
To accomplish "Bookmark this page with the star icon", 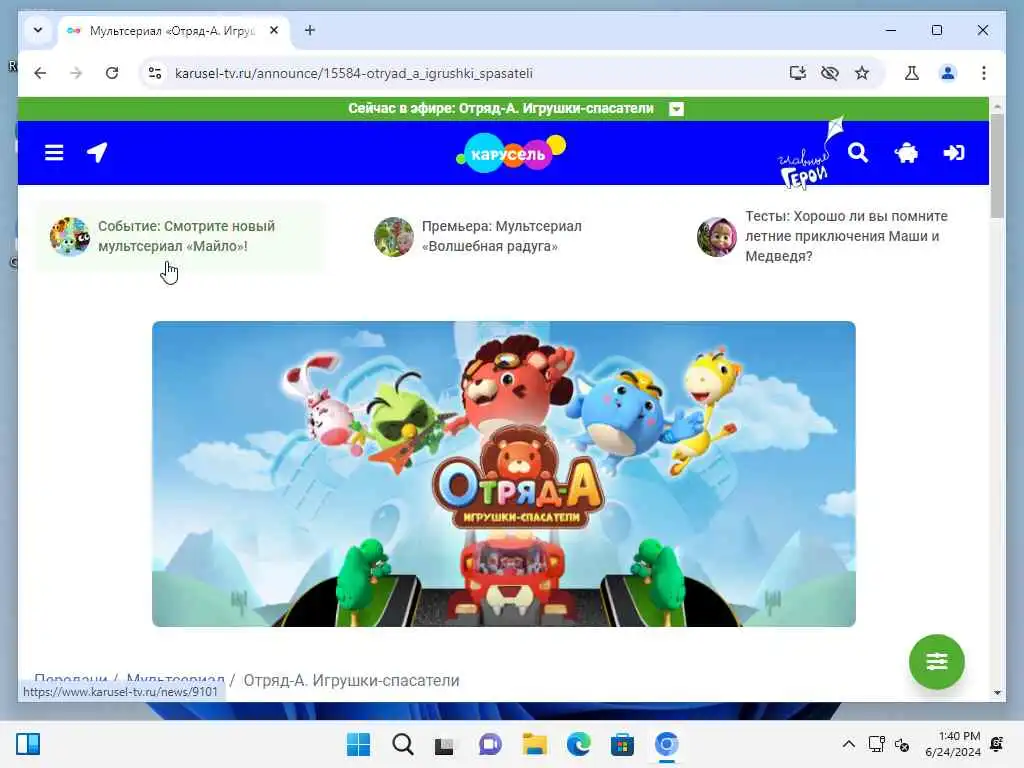I will click(x=862, y=73).
